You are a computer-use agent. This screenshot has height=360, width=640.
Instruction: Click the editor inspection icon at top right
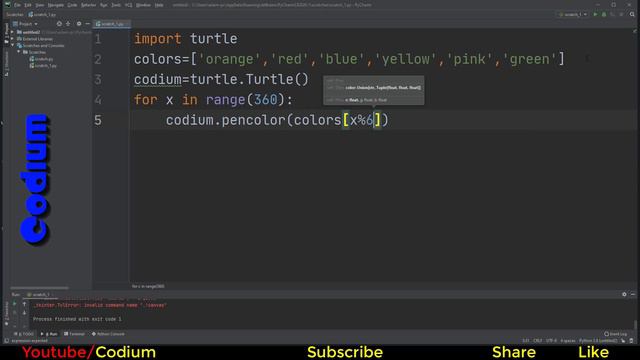[x=634, y=31]
